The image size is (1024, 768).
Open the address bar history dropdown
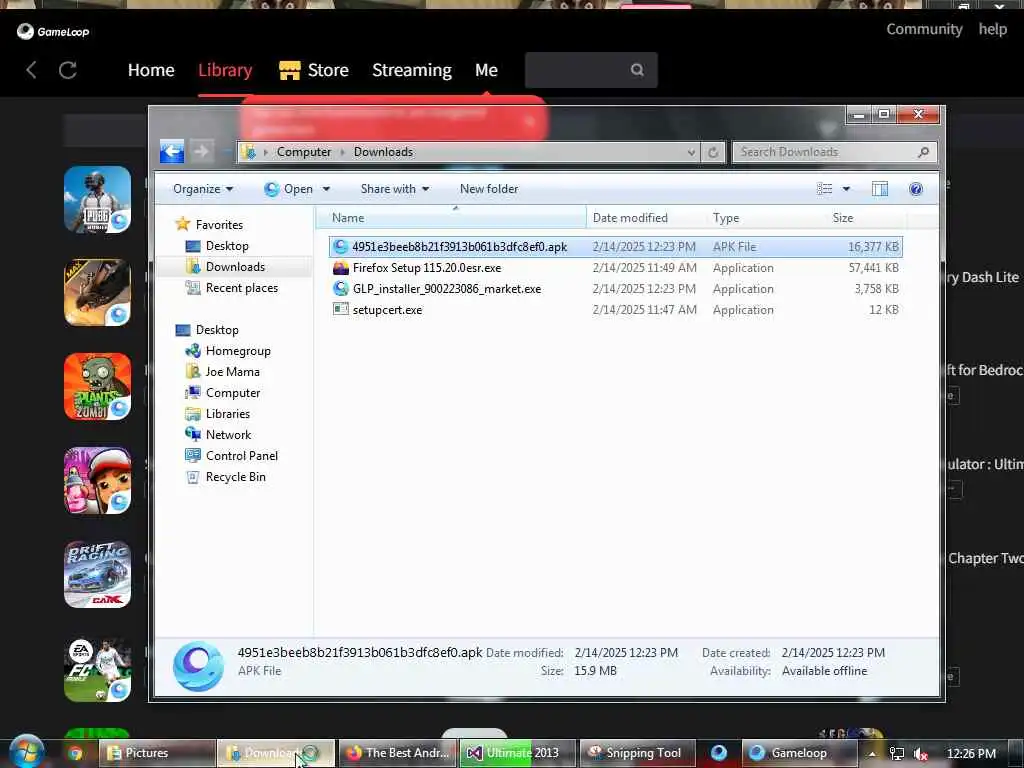point(691,152)
